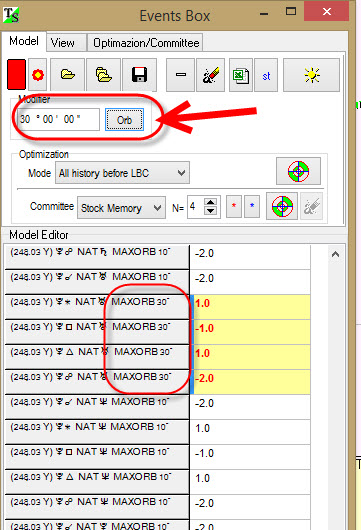This screenshot has width=361, height=530.
Task: Click the multiple folders open icon
Action: pyautogui.click(x=103, y=75)
